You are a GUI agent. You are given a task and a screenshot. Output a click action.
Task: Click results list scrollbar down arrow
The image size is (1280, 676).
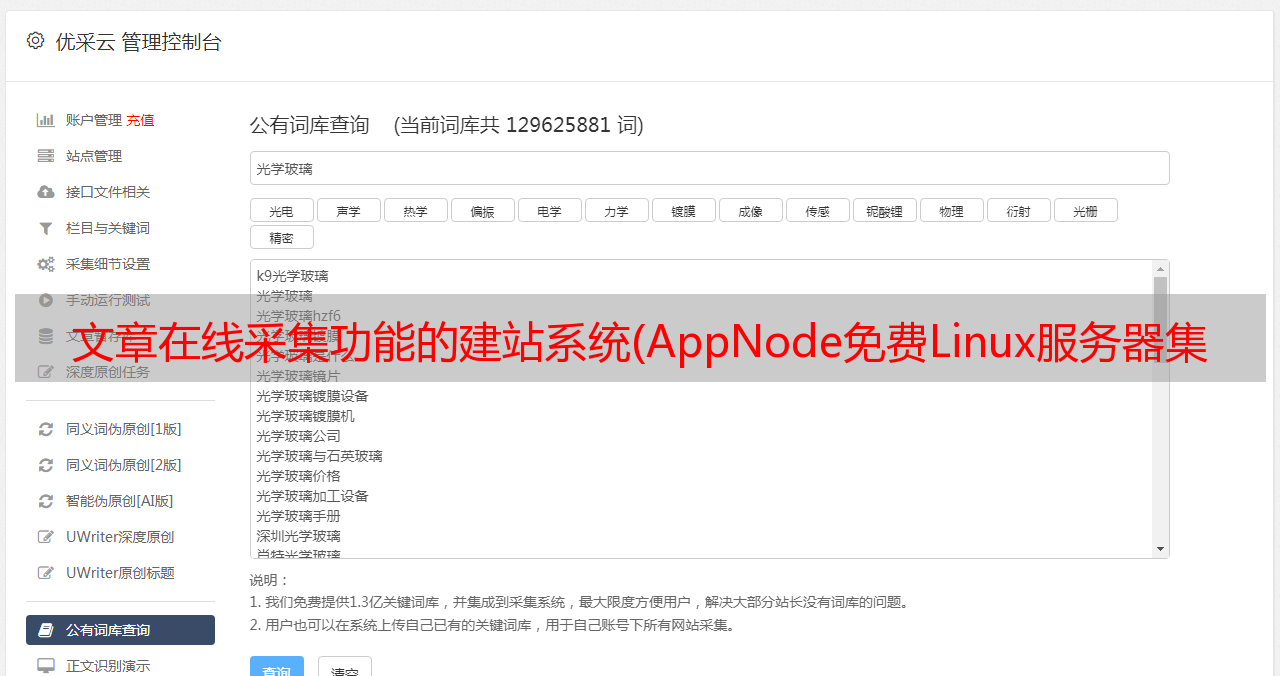point(1160,549)
